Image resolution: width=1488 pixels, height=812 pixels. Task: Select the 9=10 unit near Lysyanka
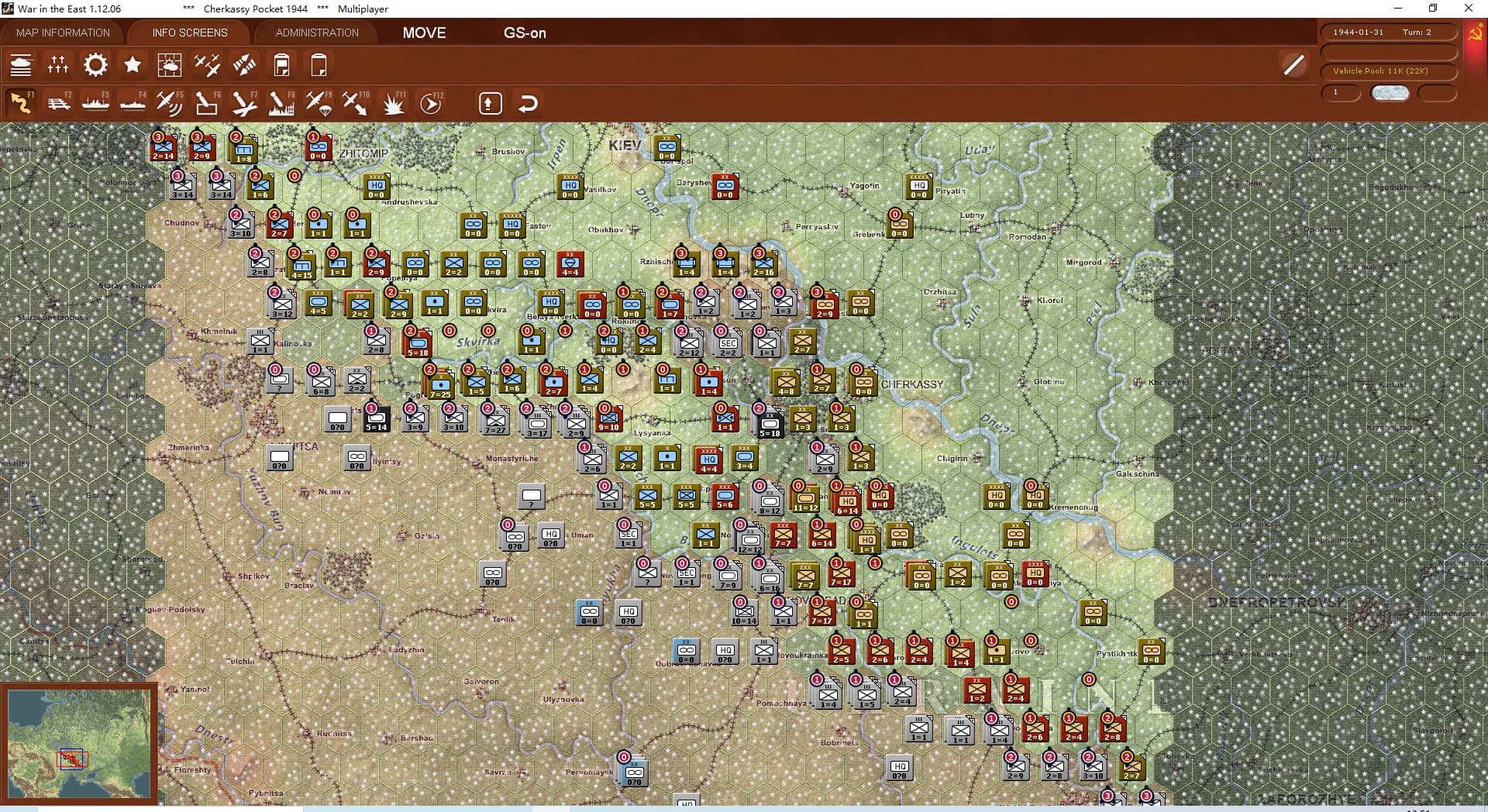coord(608,418)
